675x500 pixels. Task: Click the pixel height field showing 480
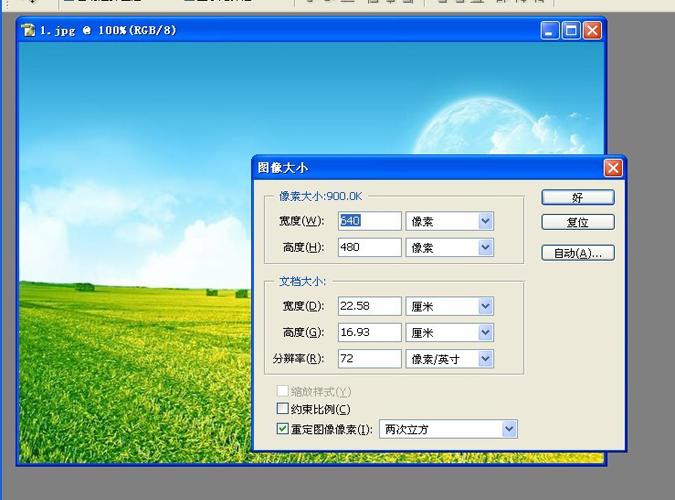click(x=369, y=247)
